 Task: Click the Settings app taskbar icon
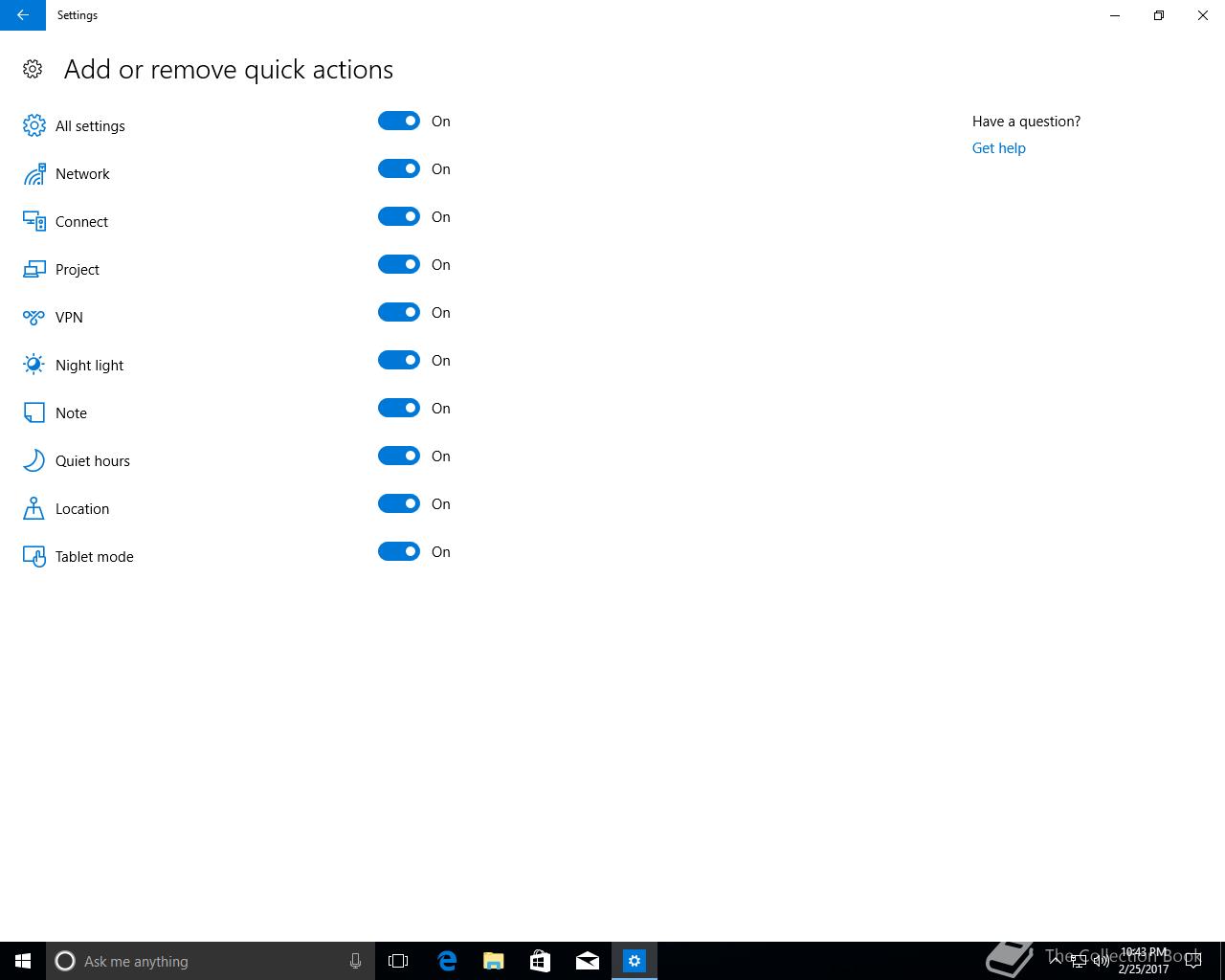click(635, 961)
